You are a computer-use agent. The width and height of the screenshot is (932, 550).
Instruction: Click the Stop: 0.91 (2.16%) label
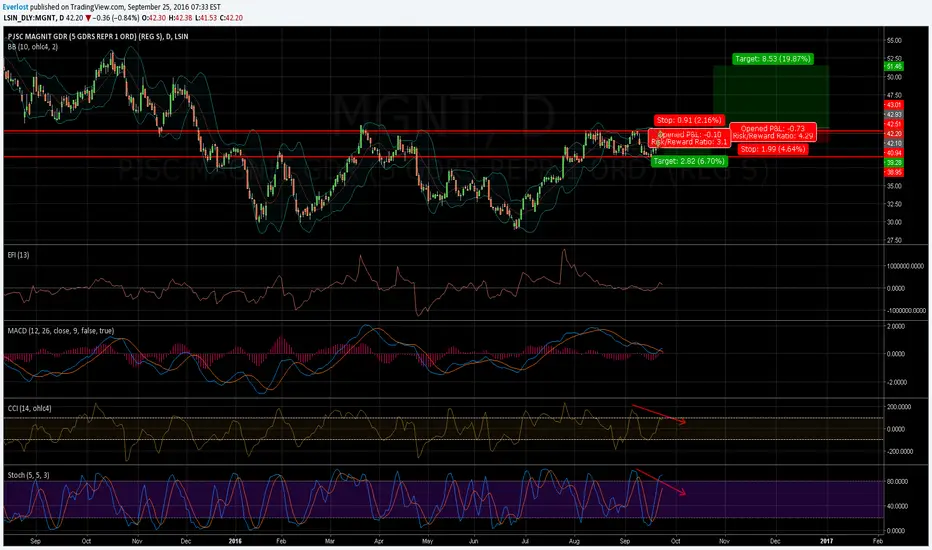click(x=689, y=120)
